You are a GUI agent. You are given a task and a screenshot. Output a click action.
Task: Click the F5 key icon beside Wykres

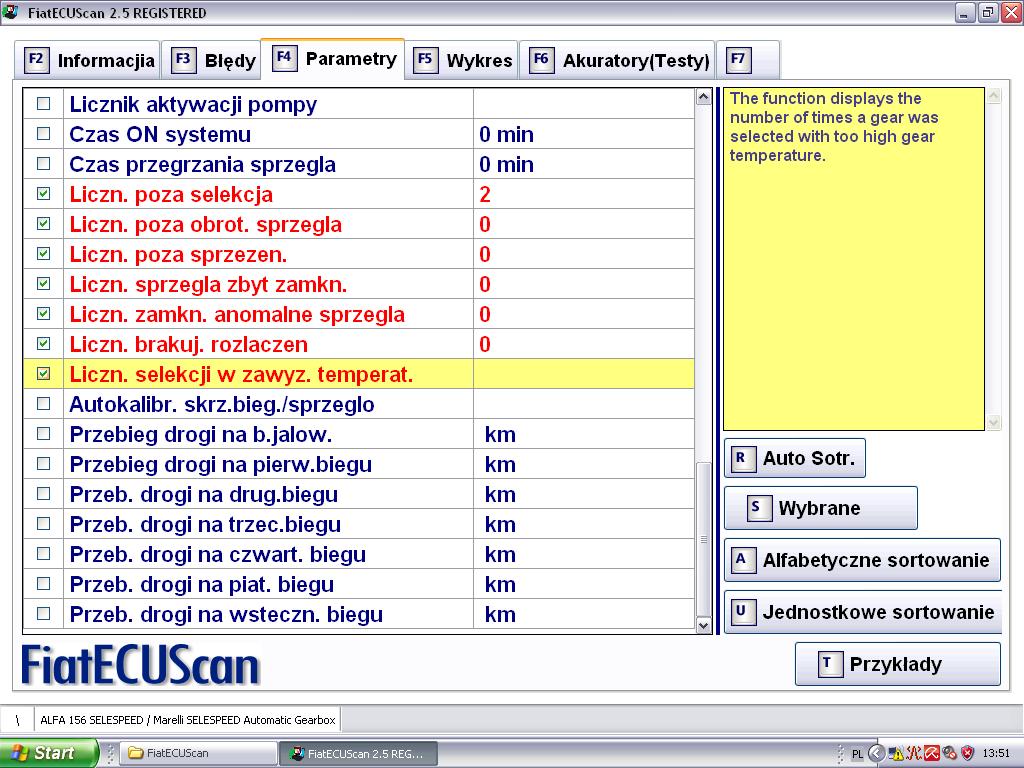425,60
